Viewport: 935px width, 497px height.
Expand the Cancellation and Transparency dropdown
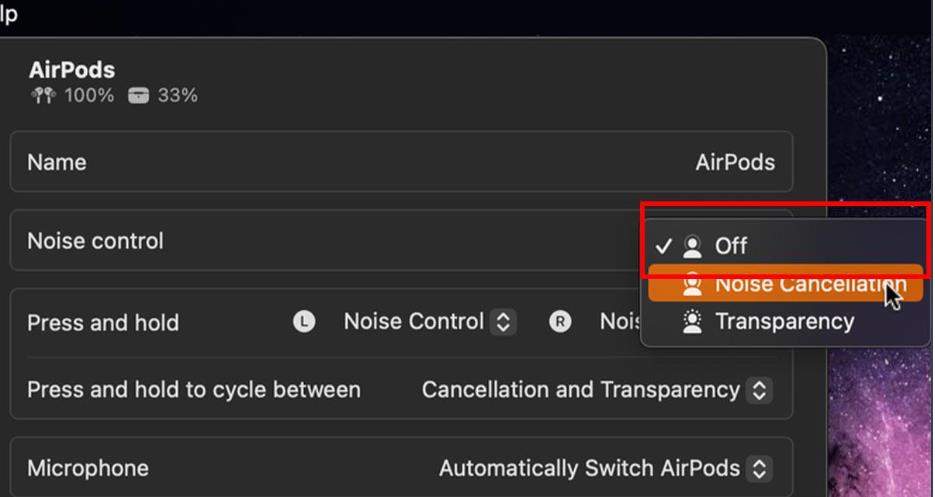tap(596, 390)
